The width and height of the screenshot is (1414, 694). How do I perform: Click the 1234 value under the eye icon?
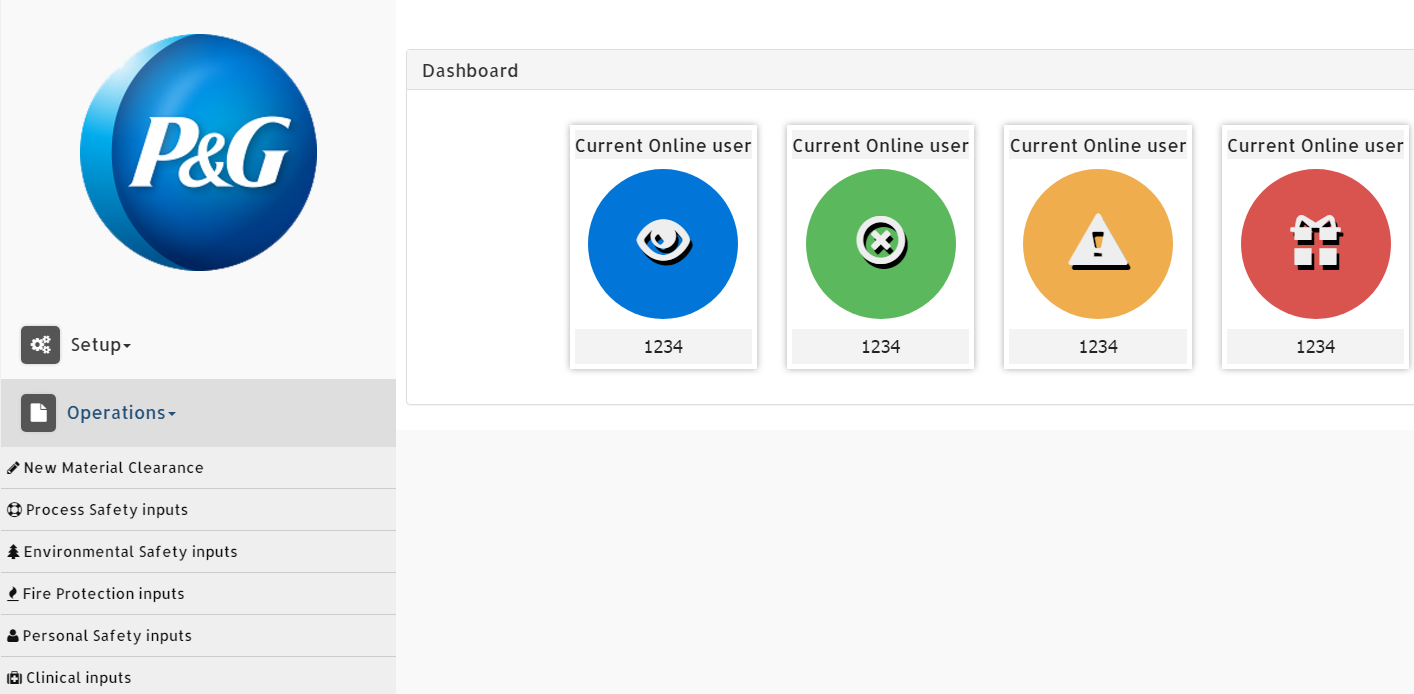[x=663, y=346]
